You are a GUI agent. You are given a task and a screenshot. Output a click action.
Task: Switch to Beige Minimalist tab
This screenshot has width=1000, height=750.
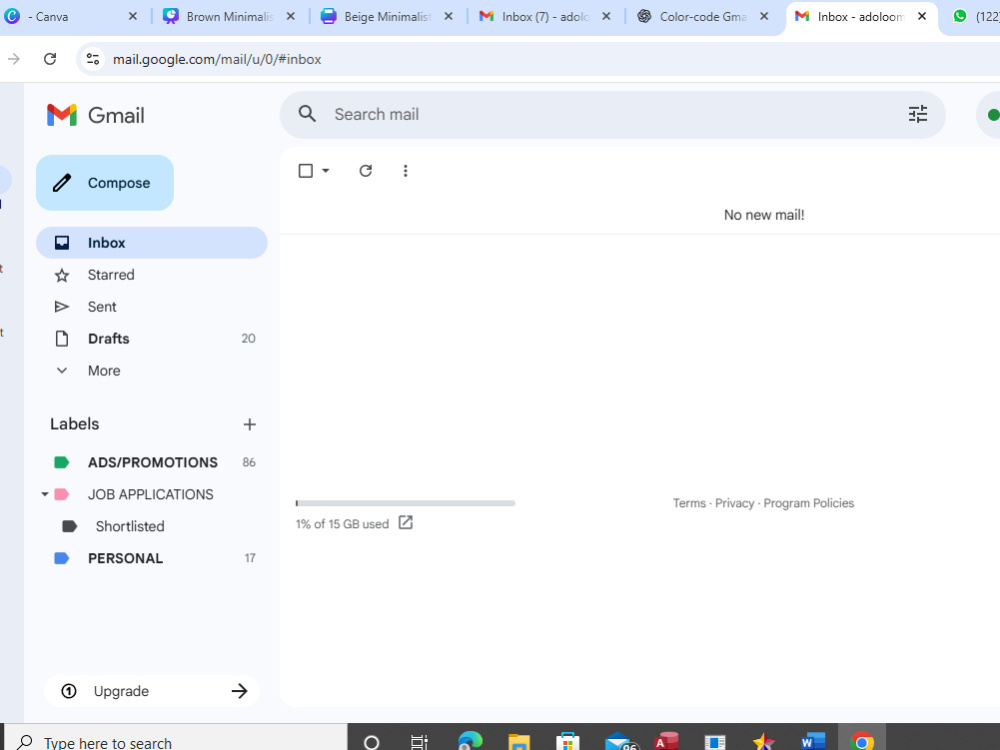click(x=386, y=17)
